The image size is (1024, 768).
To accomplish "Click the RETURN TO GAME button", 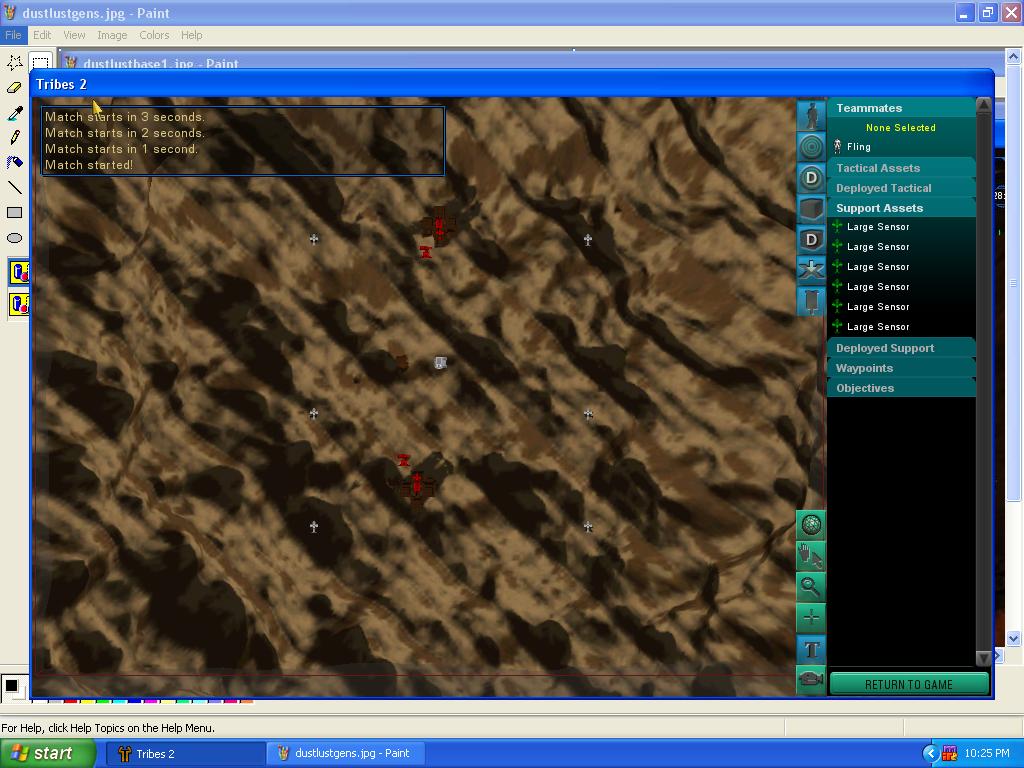I will (908, 684).
